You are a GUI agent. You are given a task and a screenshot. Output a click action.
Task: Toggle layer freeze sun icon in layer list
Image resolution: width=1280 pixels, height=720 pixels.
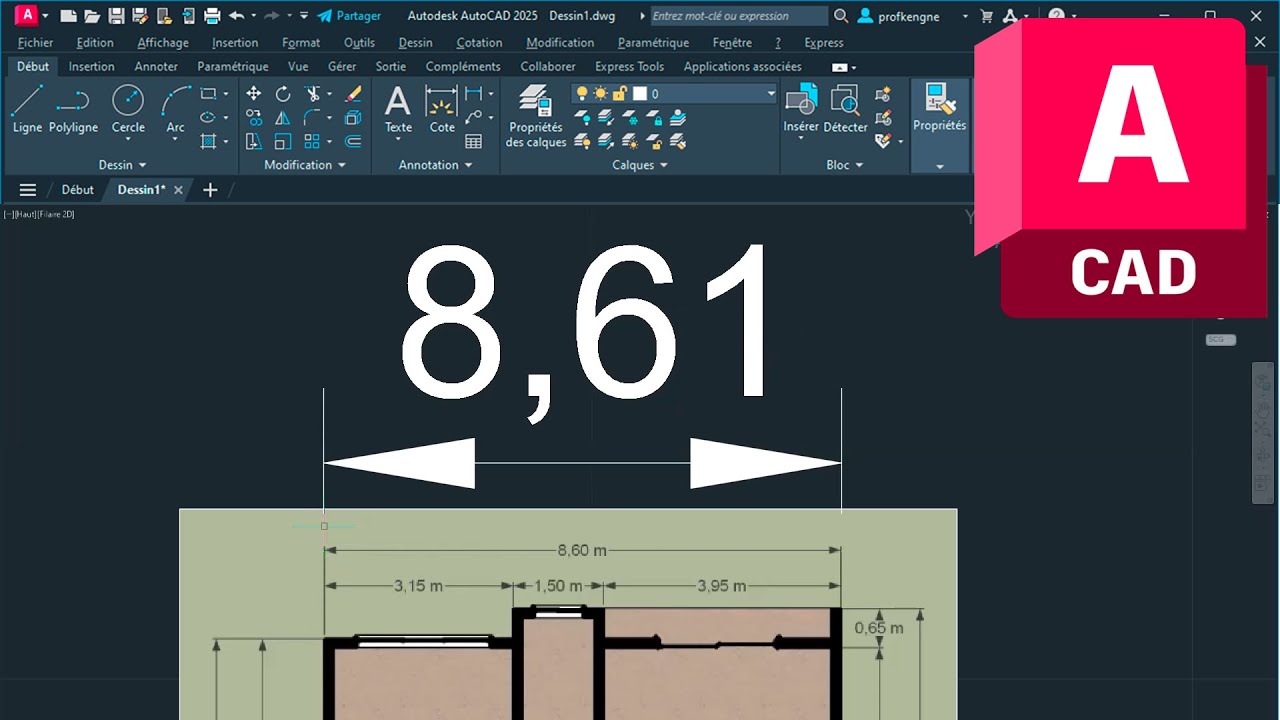[x=600, y=94]
